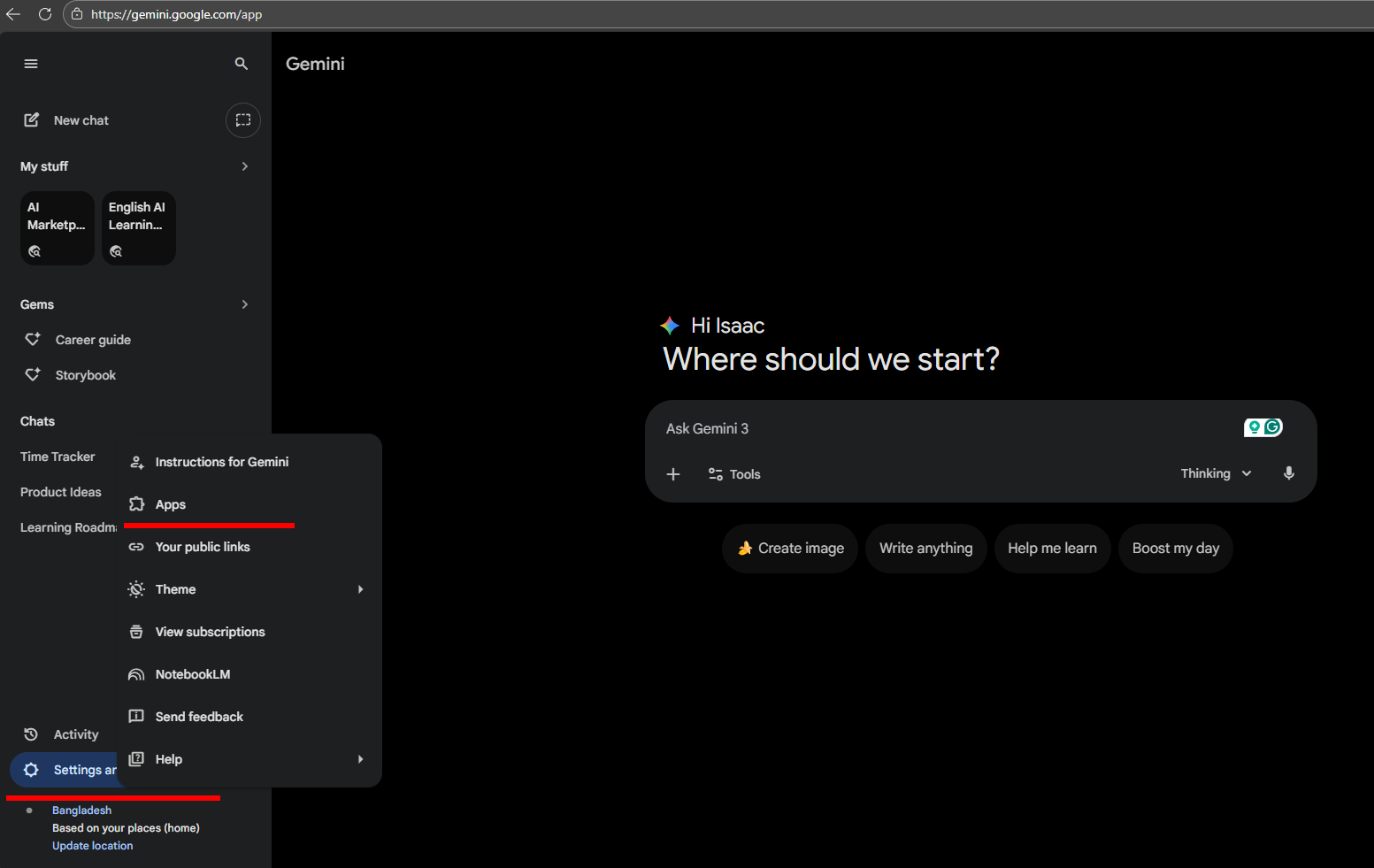Click the View subscriptions icon
This screenshot has width=1374, height=868.
pos(136,632)
